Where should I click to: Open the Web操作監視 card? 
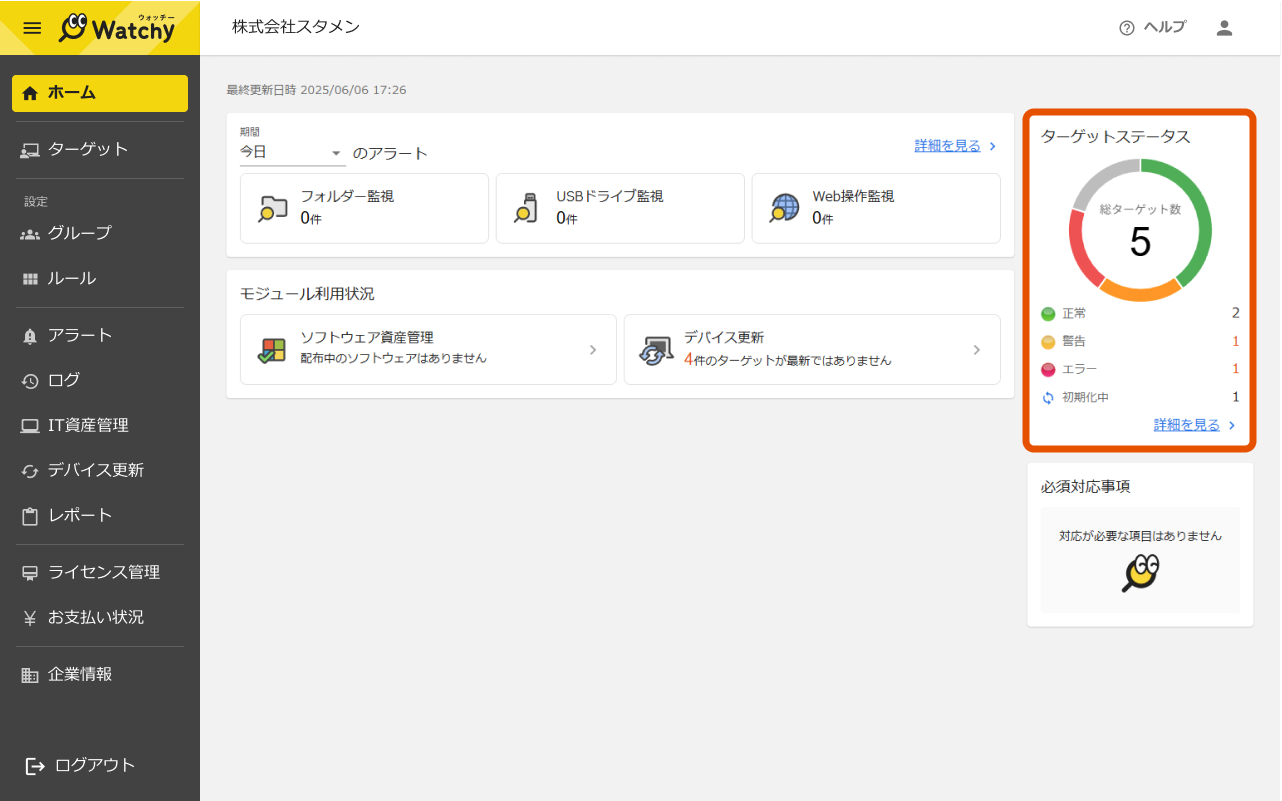(x=876, y=208)
